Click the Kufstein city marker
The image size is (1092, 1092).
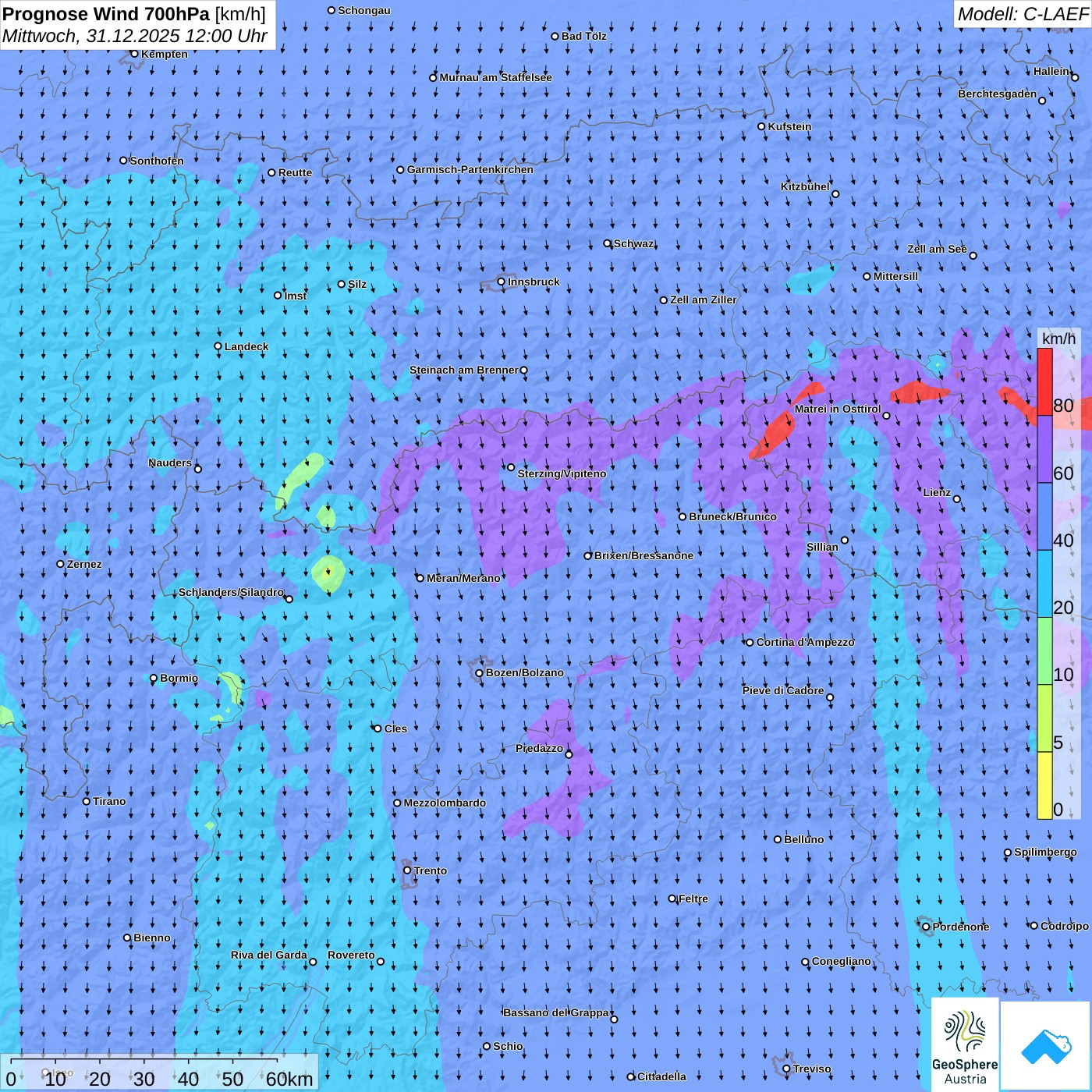pyautogui.click(x=762, y=126)
